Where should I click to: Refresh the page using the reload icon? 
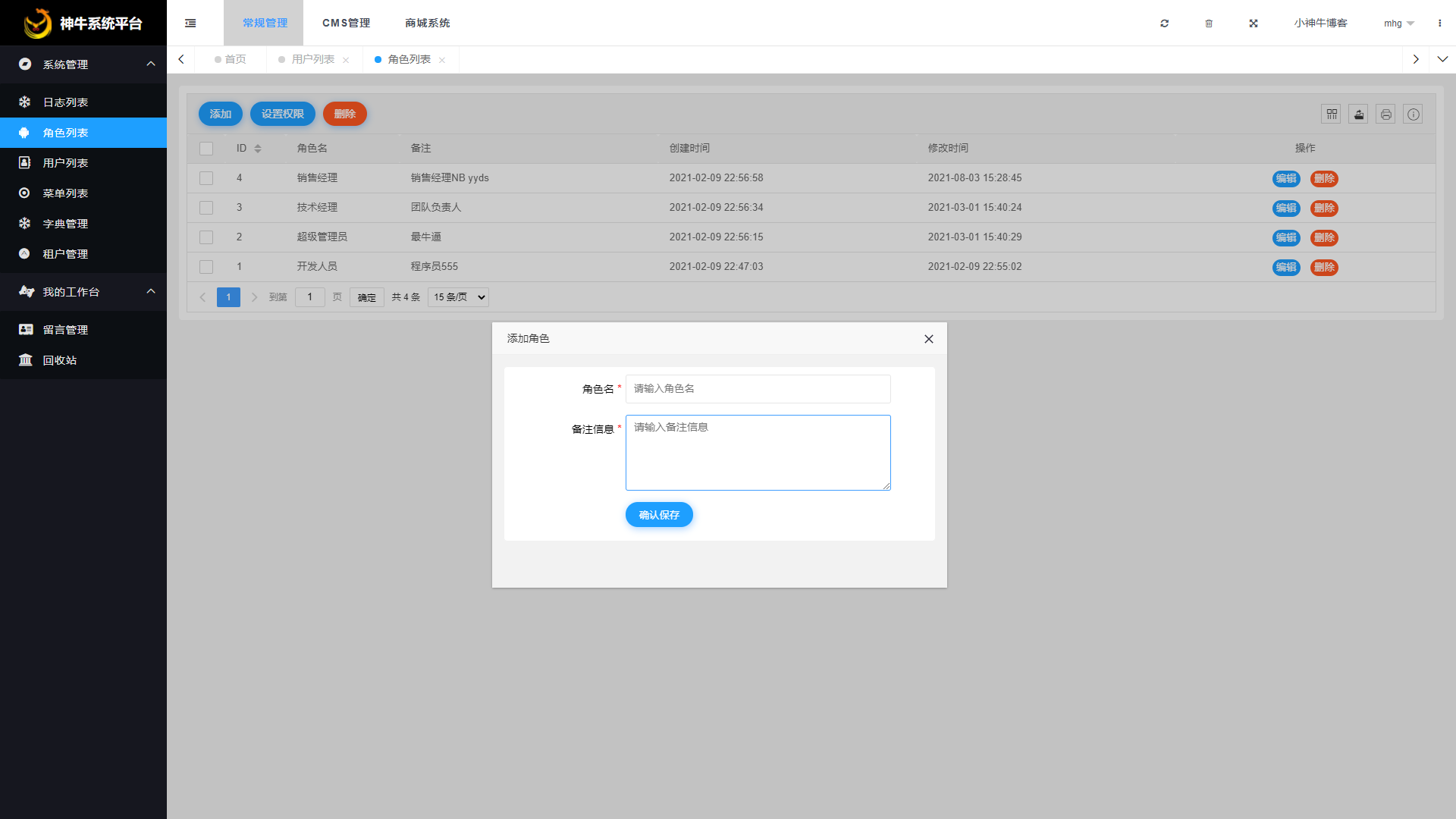1164,23
